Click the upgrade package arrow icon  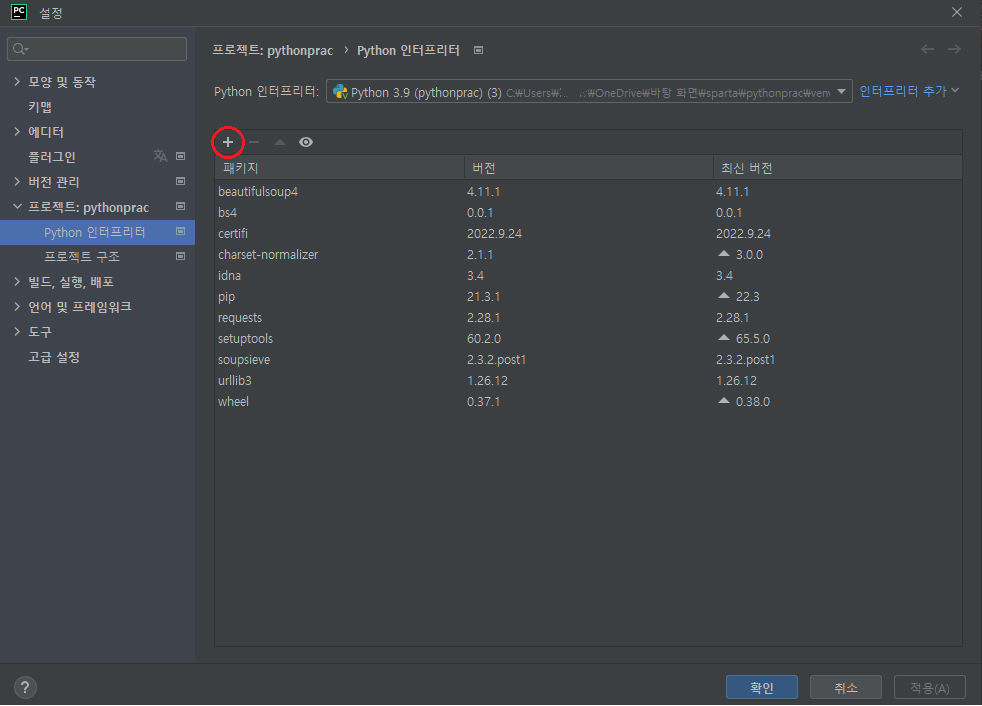(x=280, y=142)
